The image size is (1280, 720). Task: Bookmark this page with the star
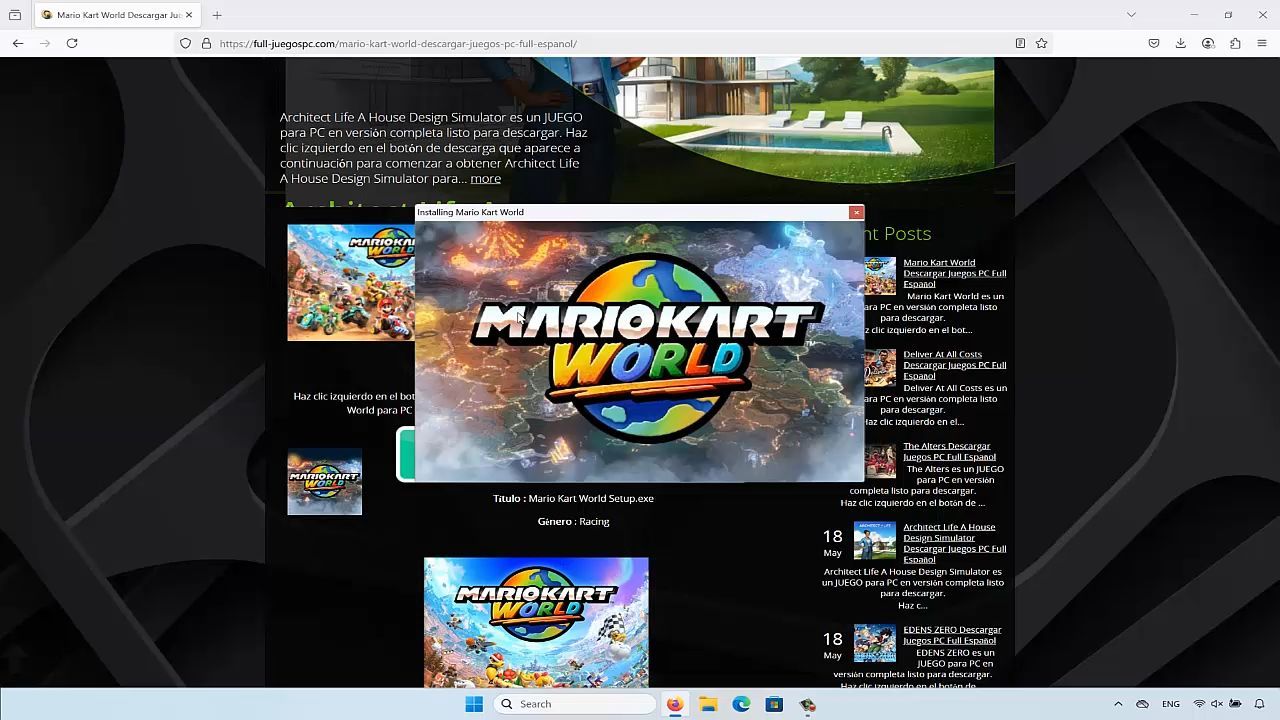tap(1041, 43)
